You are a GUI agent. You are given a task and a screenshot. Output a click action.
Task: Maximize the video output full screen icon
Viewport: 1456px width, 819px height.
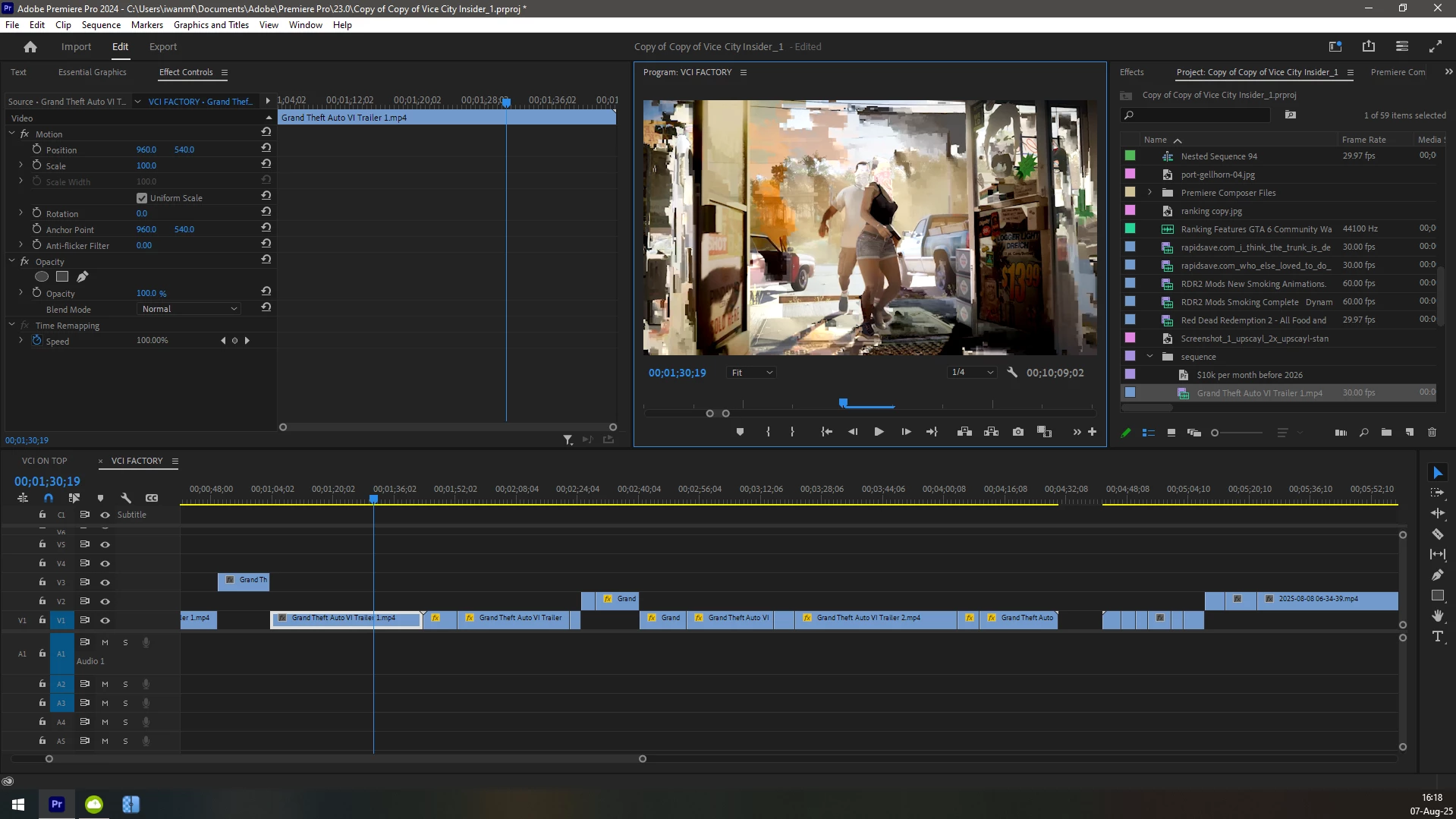(1436, 47)
